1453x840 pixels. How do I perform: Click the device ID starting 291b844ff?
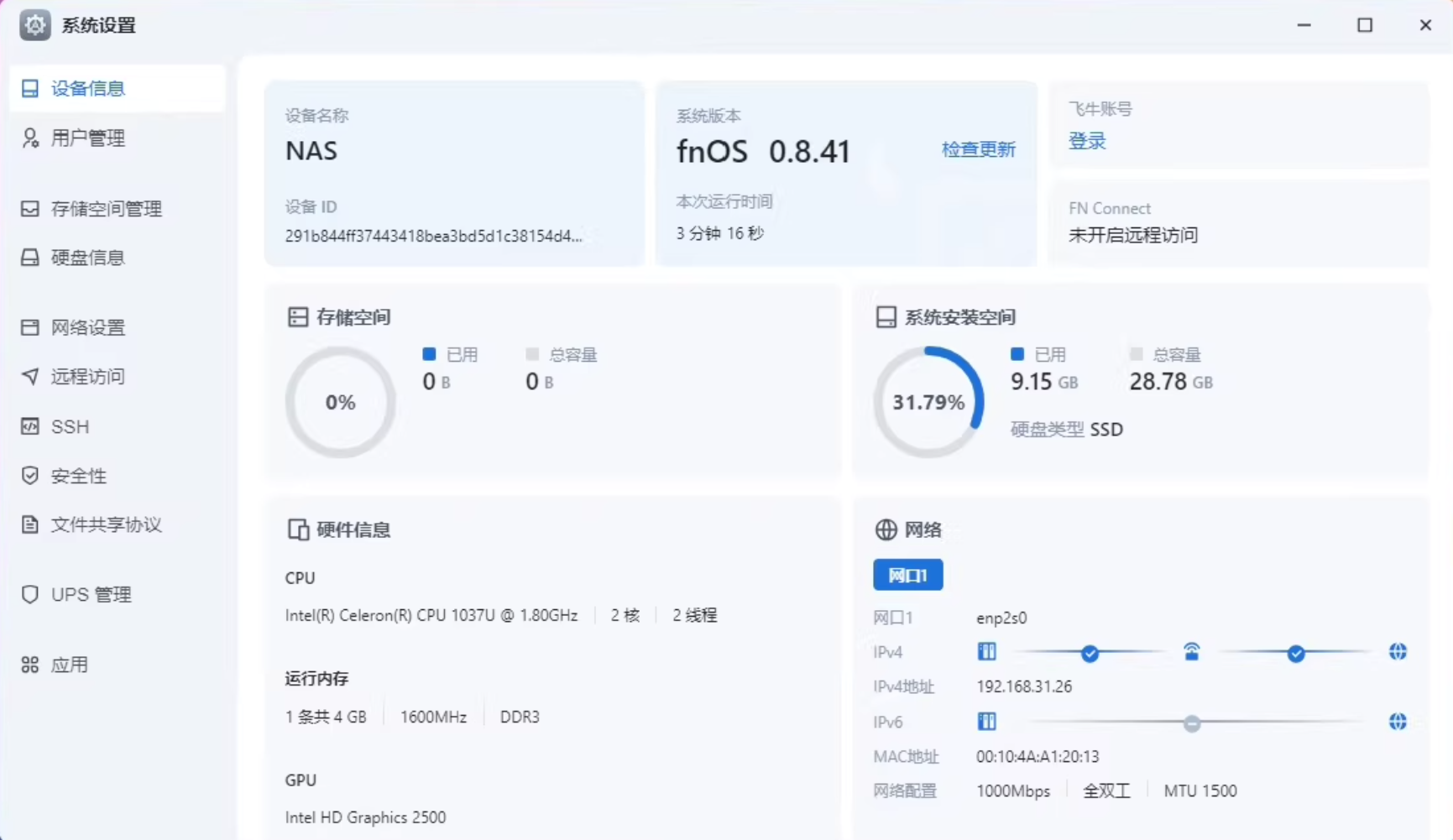tap(434, 236)
